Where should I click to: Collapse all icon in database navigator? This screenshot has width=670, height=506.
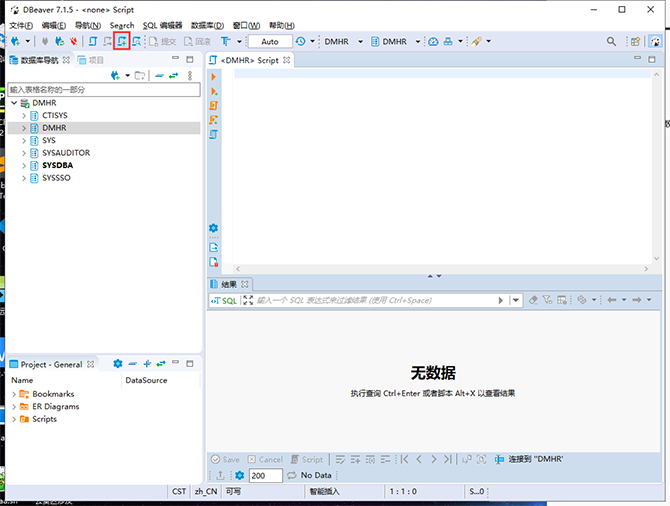[x=159, y=76]
